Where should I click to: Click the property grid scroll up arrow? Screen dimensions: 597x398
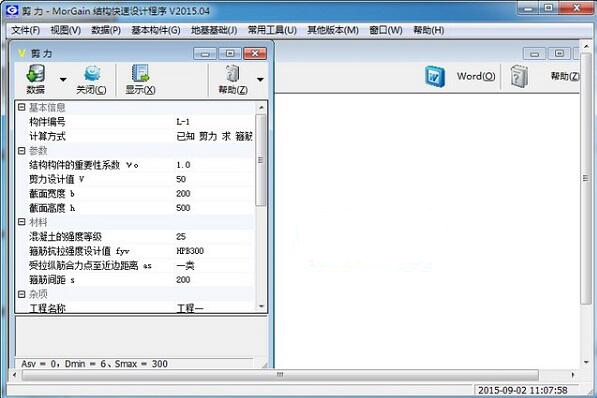[261, 107]
